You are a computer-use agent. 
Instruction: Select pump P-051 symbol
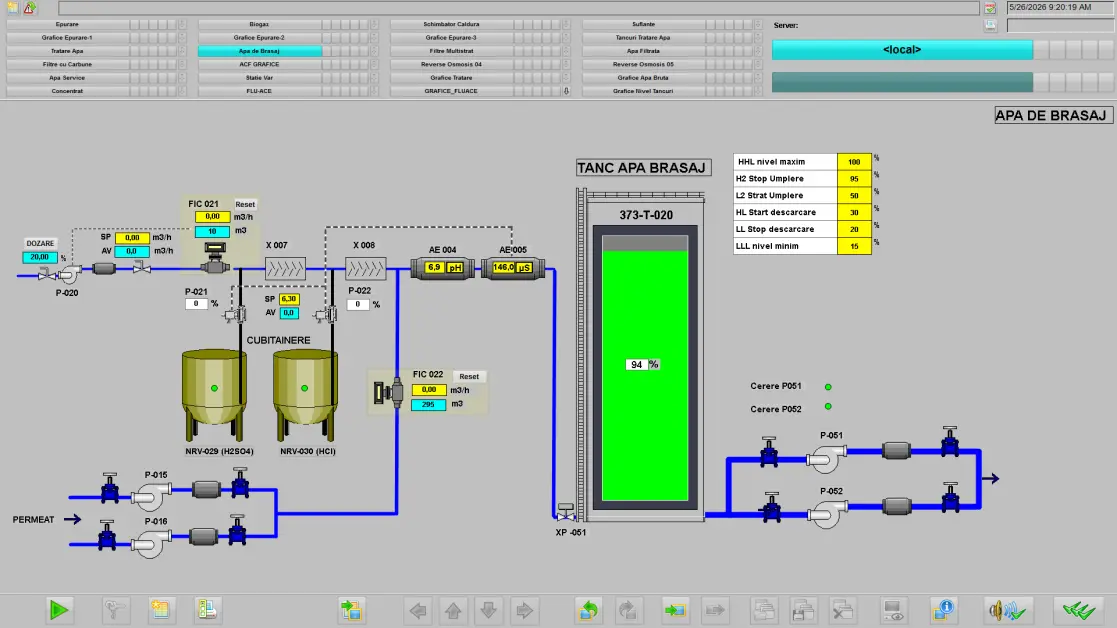click(826, 459)
